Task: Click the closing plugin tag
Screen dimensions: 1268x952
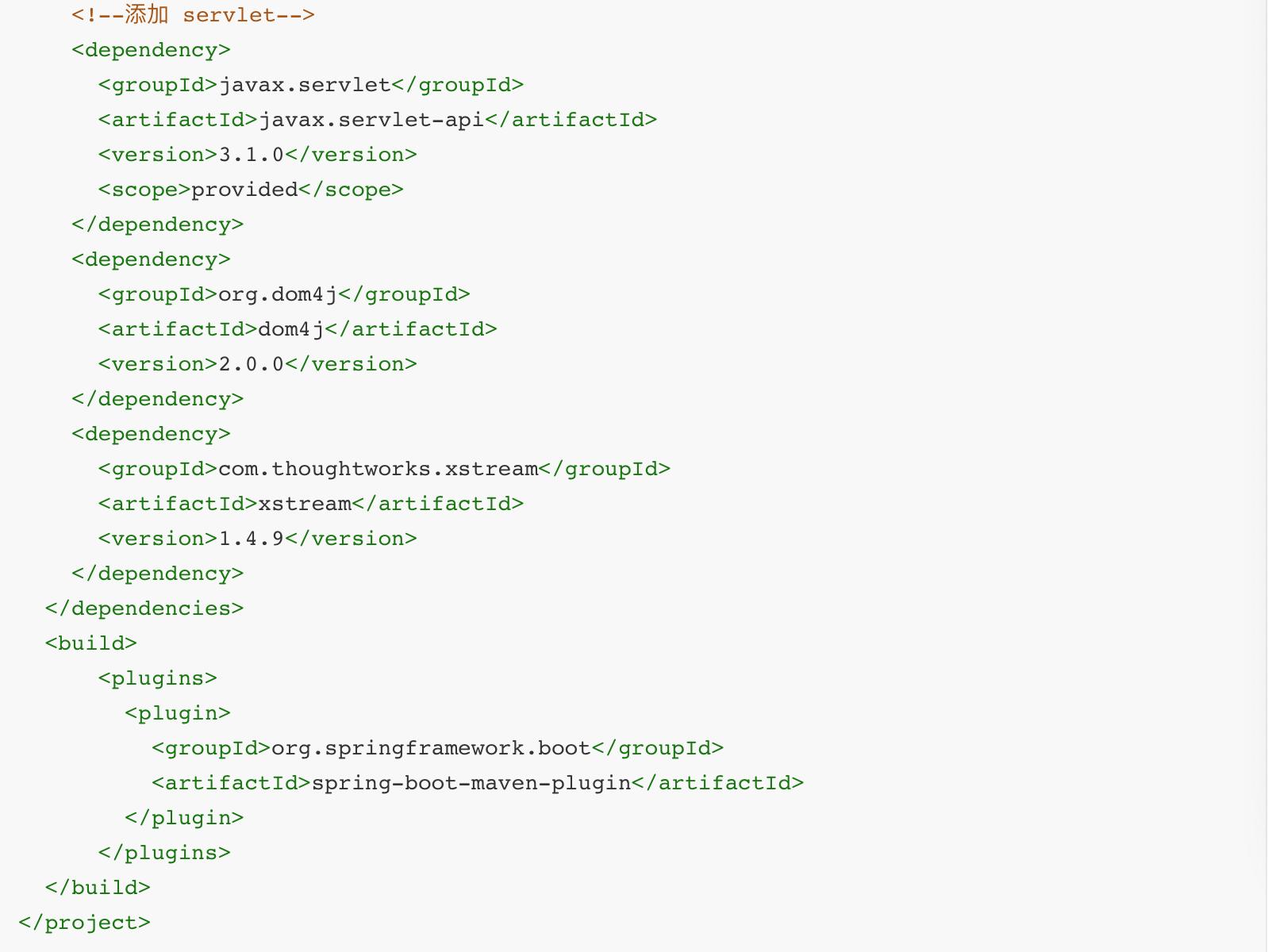Action: [184, 818]
